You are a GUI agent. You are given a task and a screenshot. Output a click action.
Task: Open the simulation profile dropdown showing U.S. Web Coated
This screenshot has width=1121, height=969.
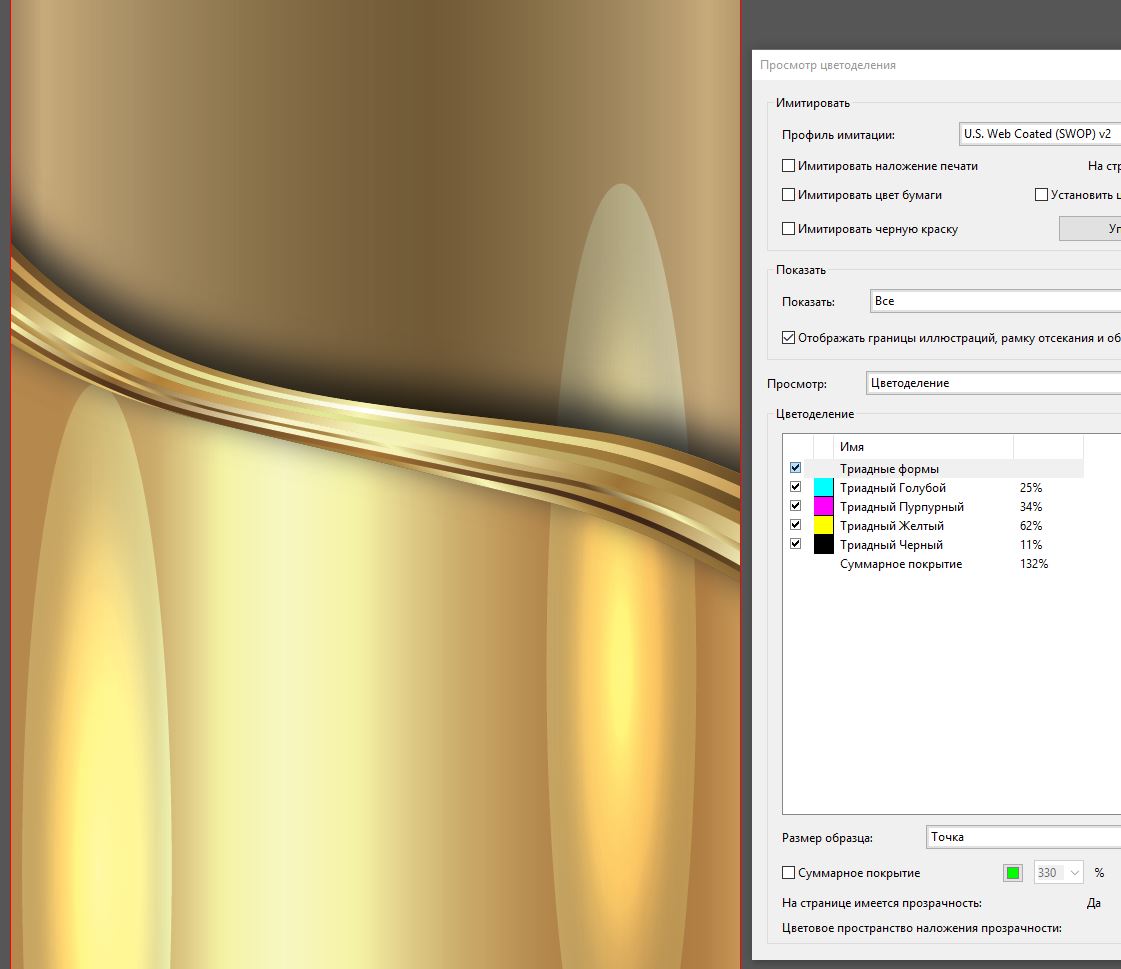[x=1039, y=134]
